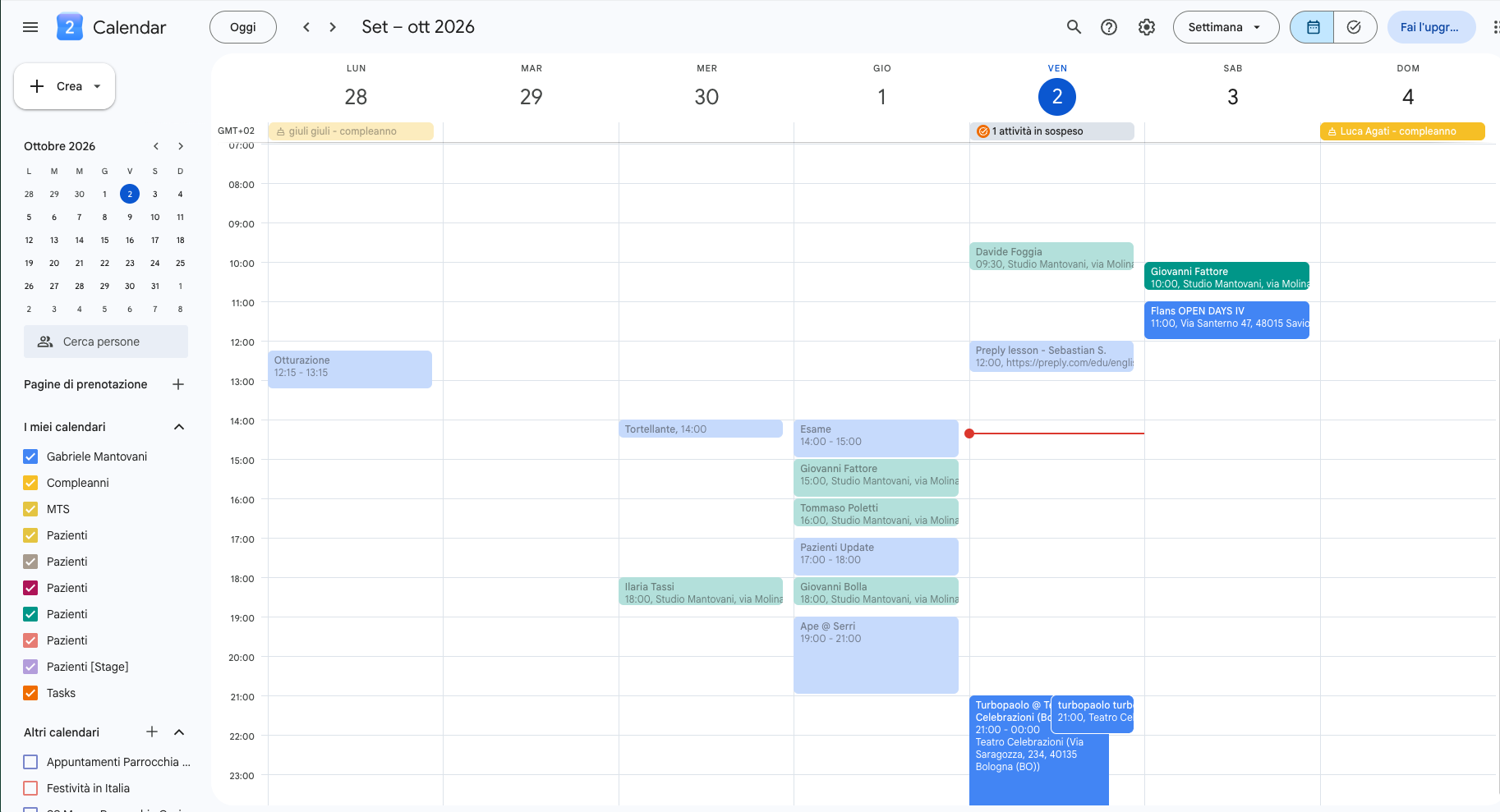Open the Crea dropdown arrow
The image size is (1500, 812).
(97, 86)
